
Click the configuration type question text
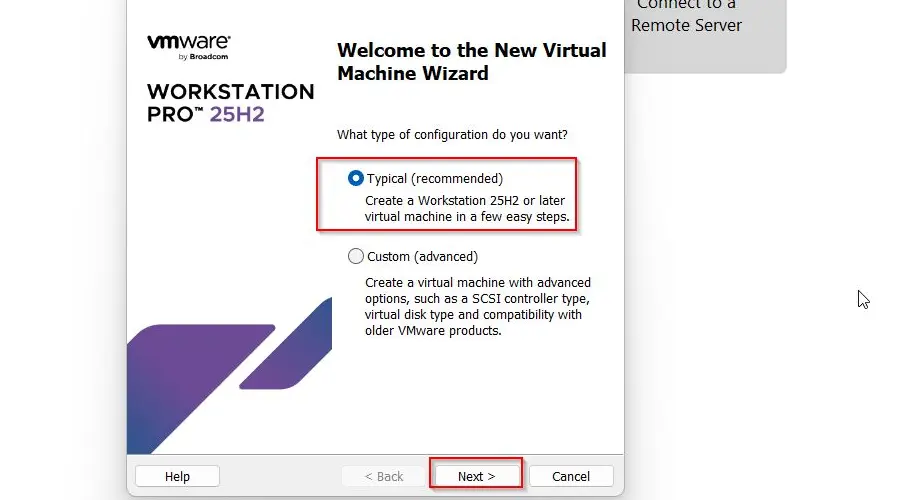point(459,134)
